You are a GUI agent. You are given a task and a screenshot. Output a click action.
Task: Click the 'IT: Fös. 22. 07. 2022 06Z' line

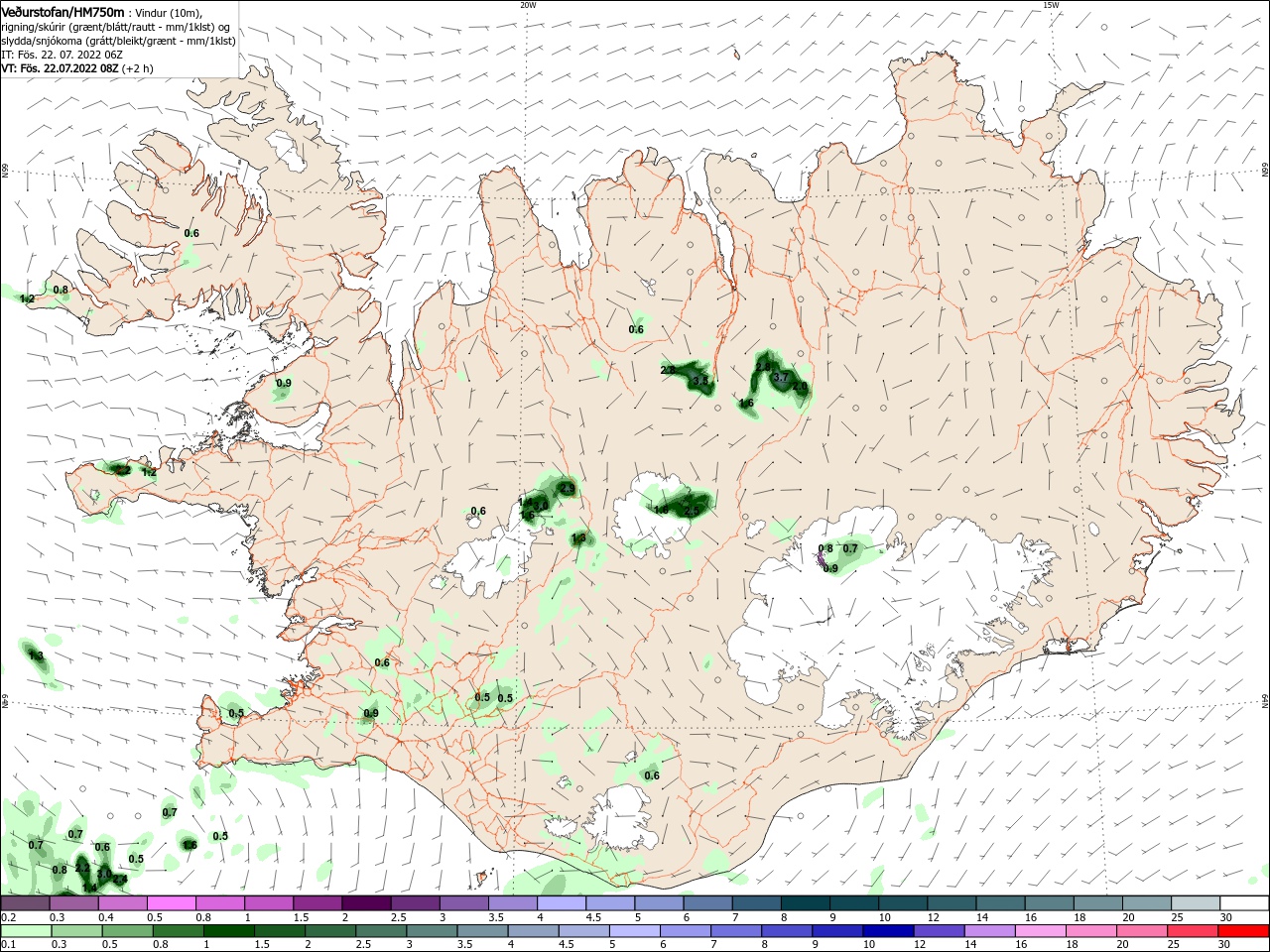pyautogui.click(x=62, y=56)
